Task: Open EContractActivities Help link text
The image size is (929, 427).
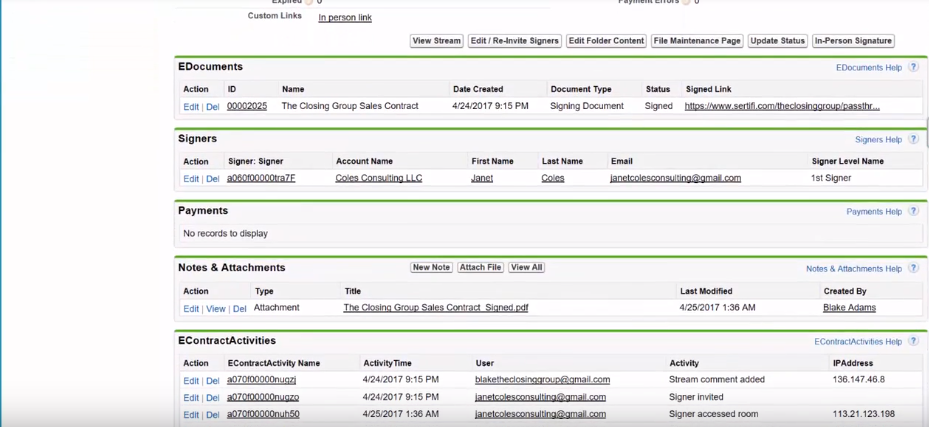Action: [858, 342]
